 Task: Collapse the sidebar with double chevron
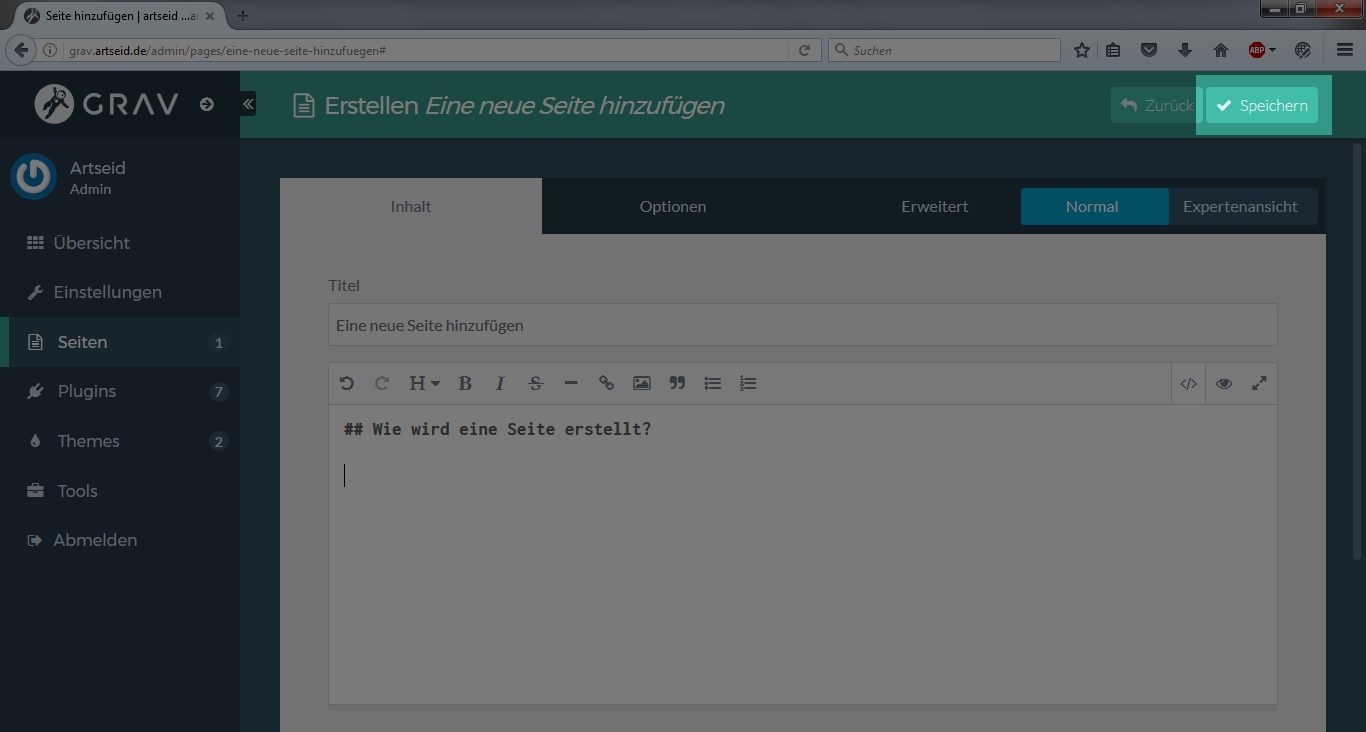(248, 104)
